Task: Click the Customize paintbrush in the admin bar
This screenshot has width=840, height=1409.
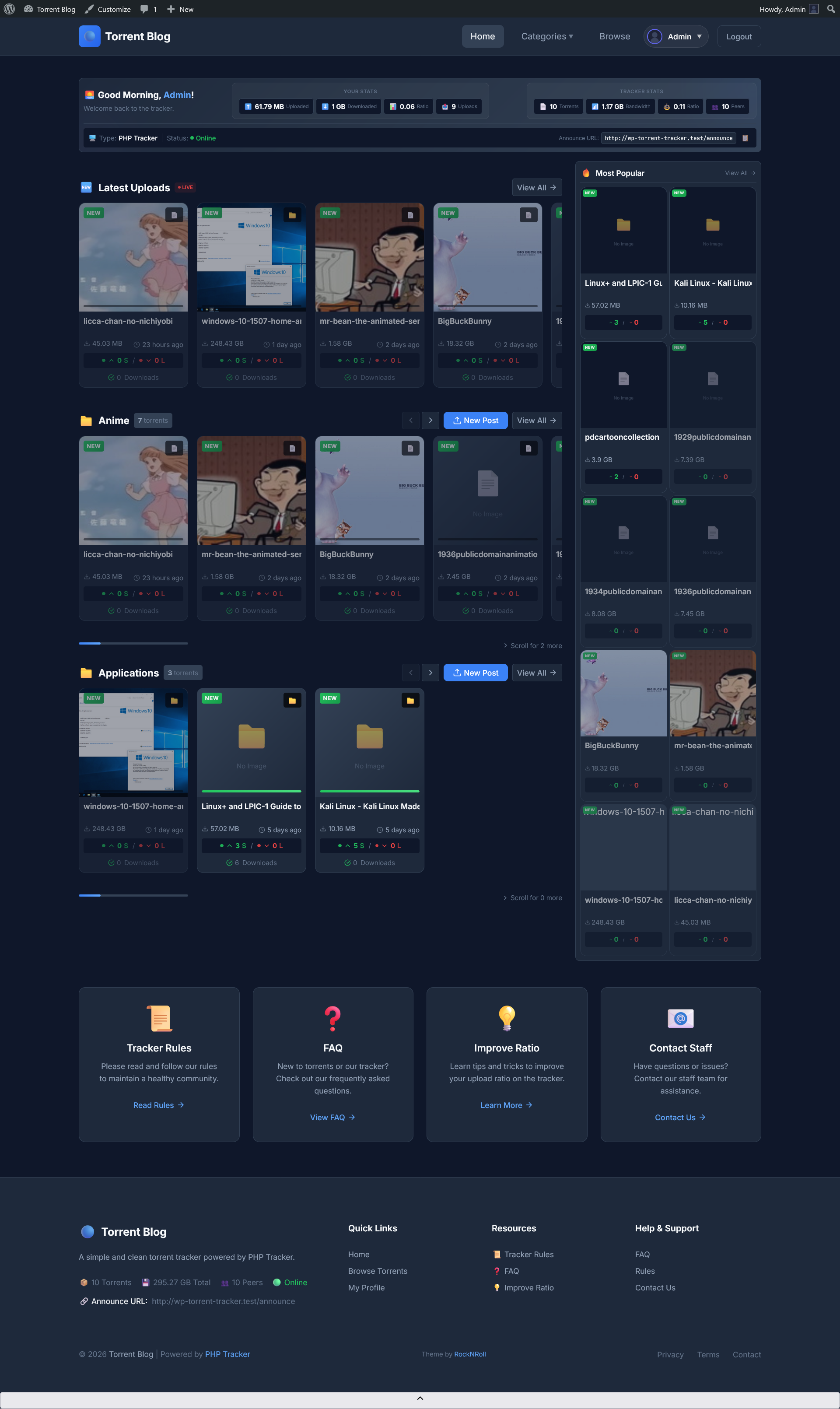Action: click(88, 8)
